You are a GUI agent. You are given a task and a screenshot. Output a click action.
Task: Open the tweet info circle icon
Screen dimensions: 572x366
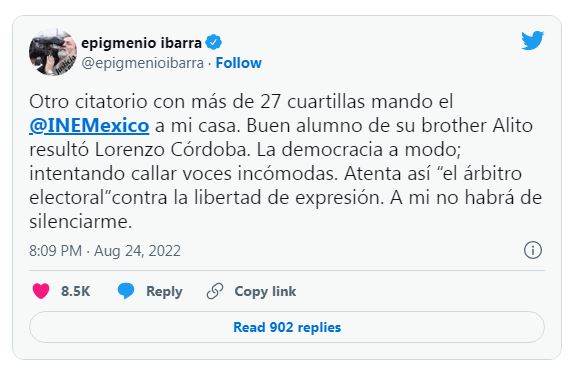[533, 250]
